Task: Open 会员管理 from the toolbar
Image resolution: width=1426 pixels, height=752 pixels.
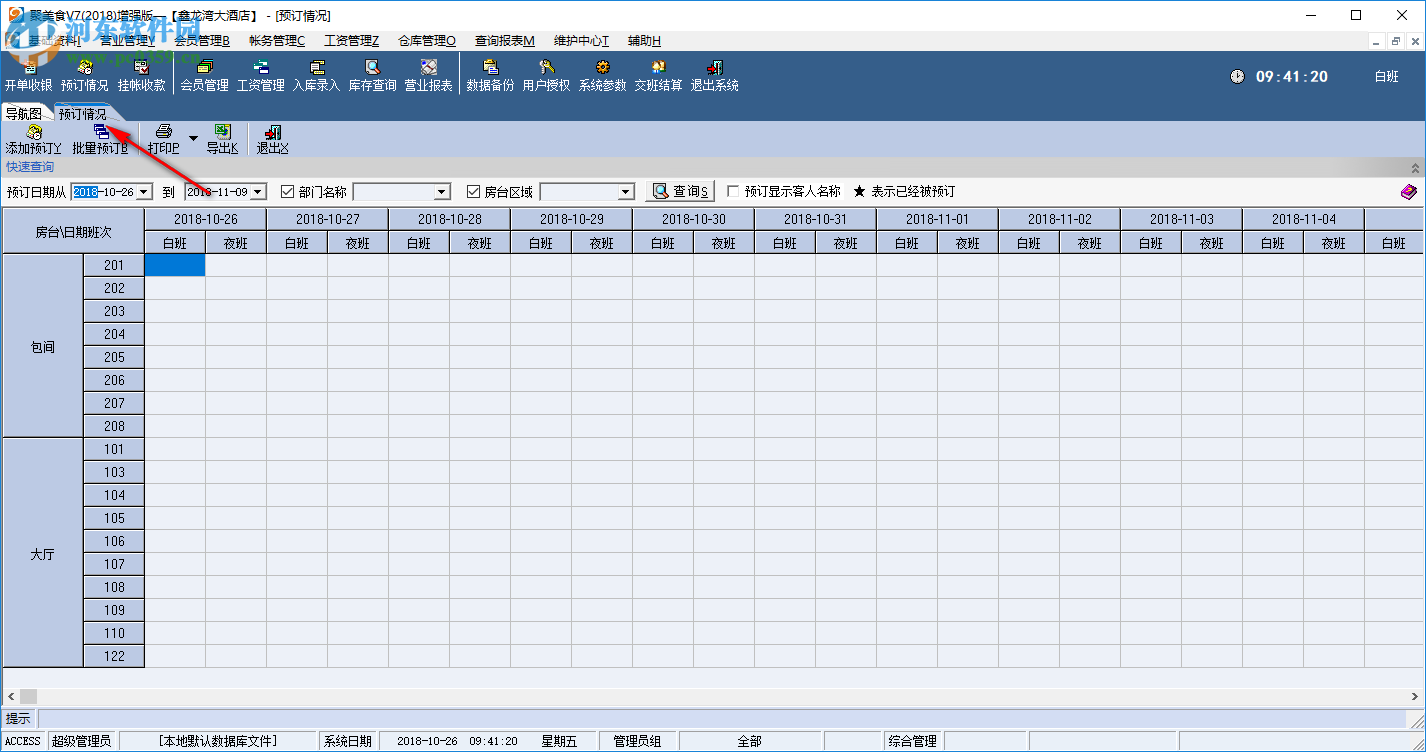Action: [x=204, y=76]
